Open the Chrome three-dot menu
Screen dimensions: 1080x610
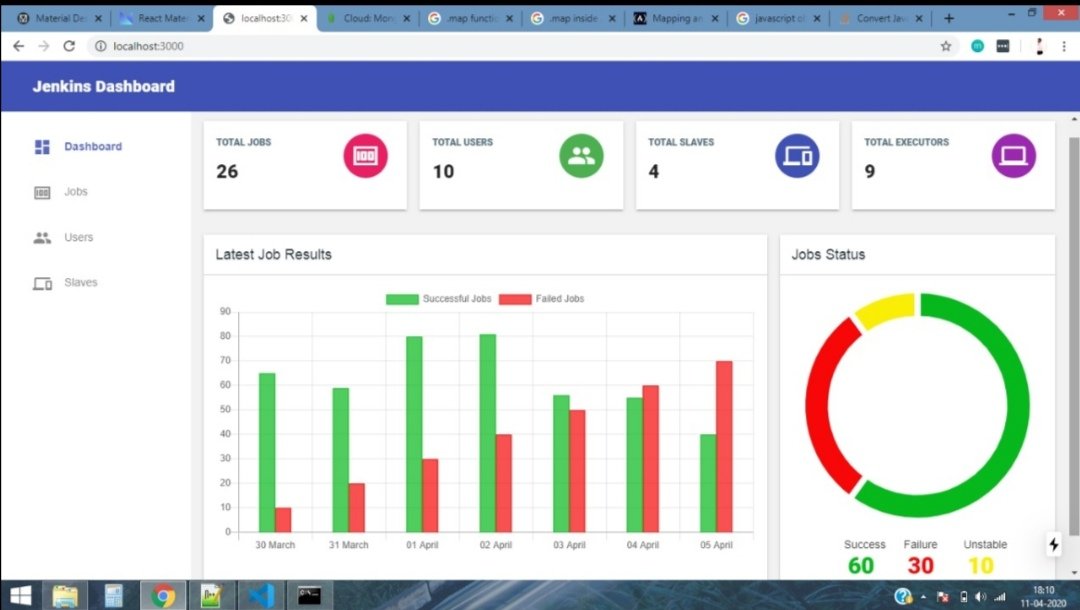tap(1064, 46)
